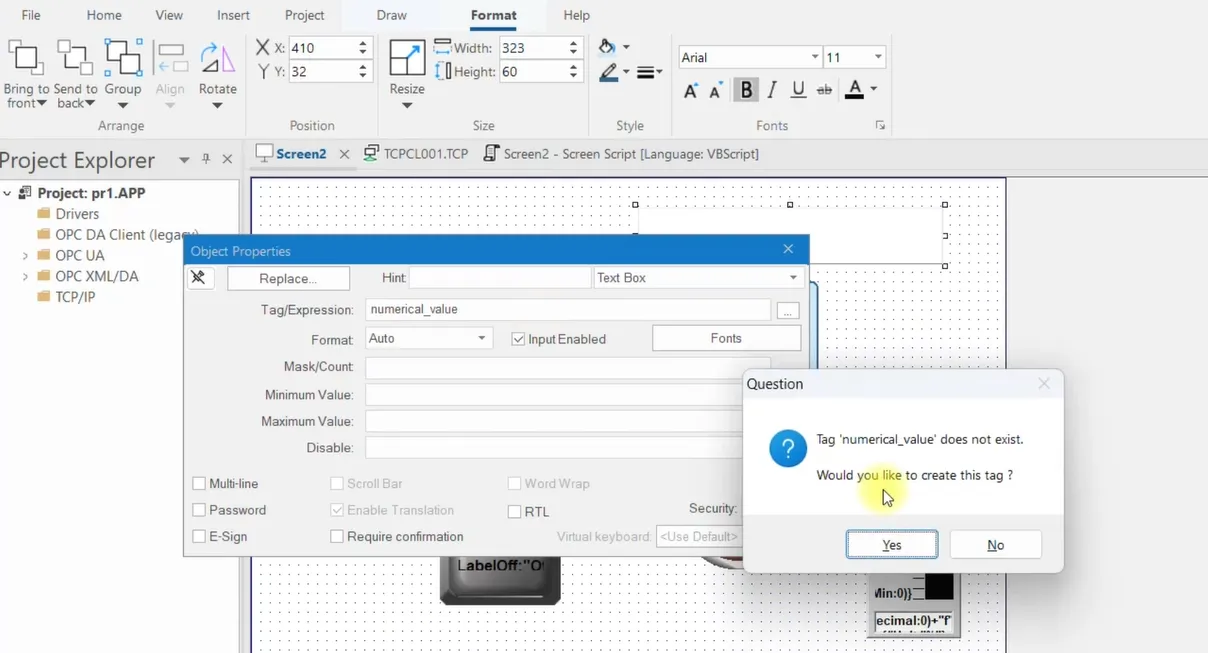The height and width of the screenshot is (653, 1208).
Task: Click the blue question mark icon
Action: click(788, 448)
